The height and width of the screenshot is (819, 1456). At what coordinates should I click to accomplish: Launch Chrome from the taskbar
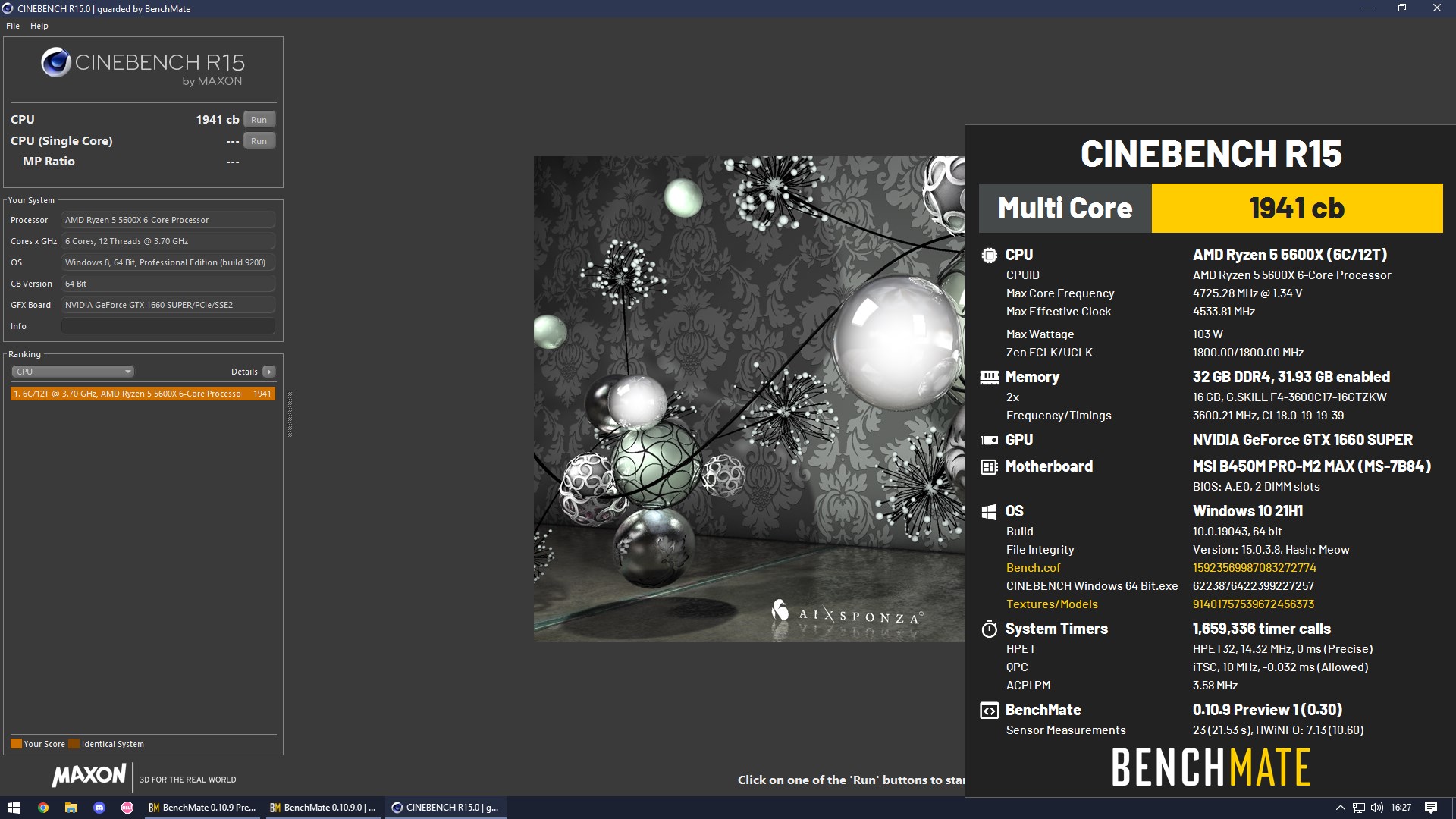43,808
